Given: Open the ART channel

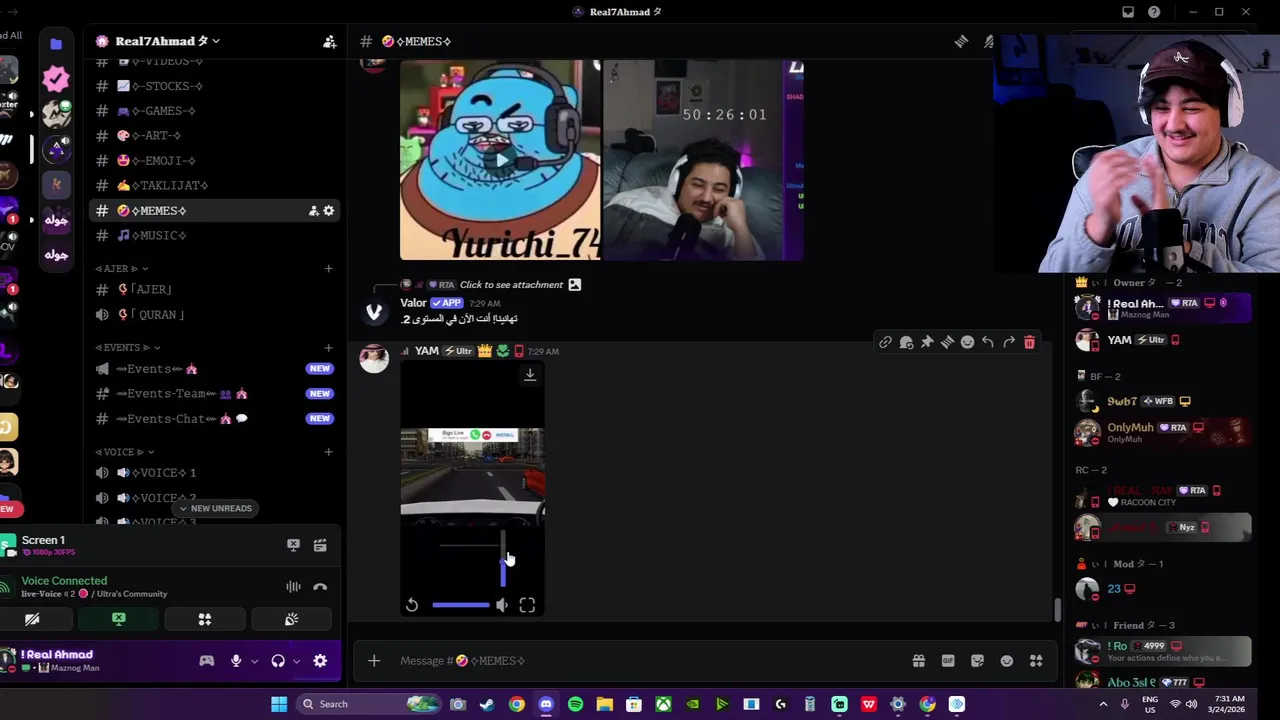Looking at the screenshot, I should tap(213, 136).
